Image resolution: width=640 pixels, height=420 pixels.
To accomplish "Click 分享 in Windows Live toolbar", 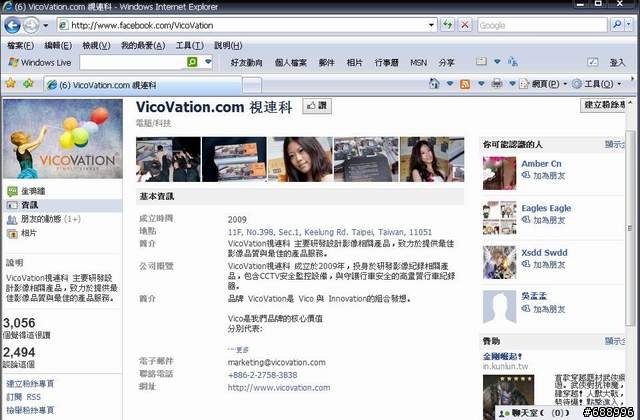I will tap(446, 62).
